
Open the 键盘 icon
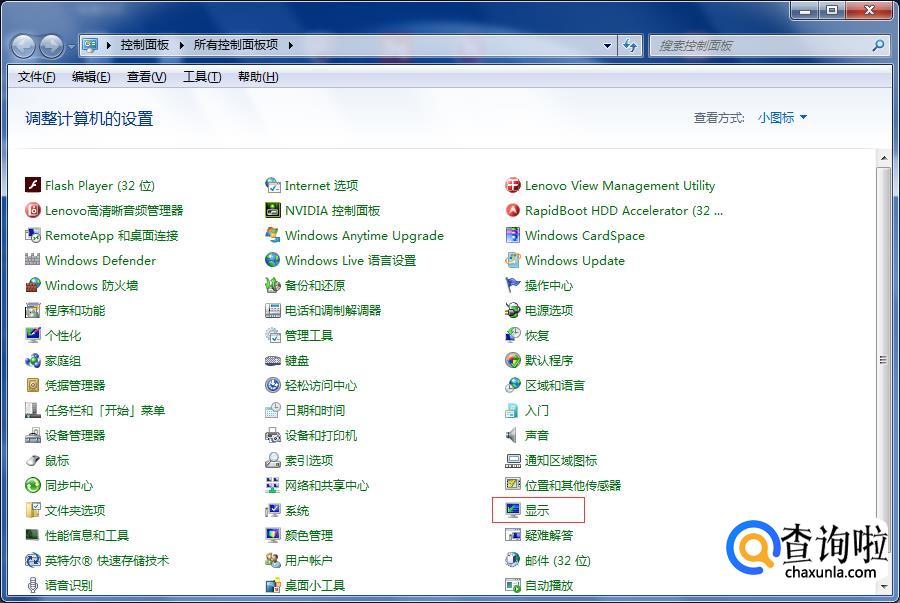click(x=273, y=360)
